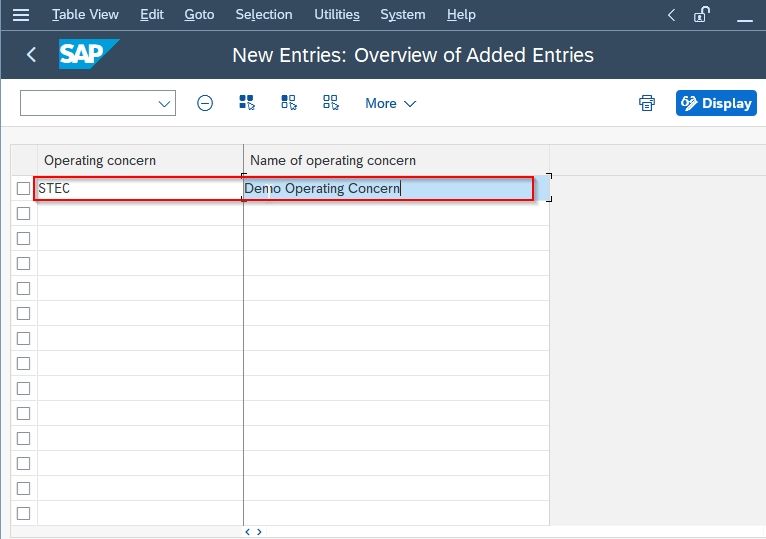Click the Print icon
This screenshot has height=539, width=766.
coord(647,103)
